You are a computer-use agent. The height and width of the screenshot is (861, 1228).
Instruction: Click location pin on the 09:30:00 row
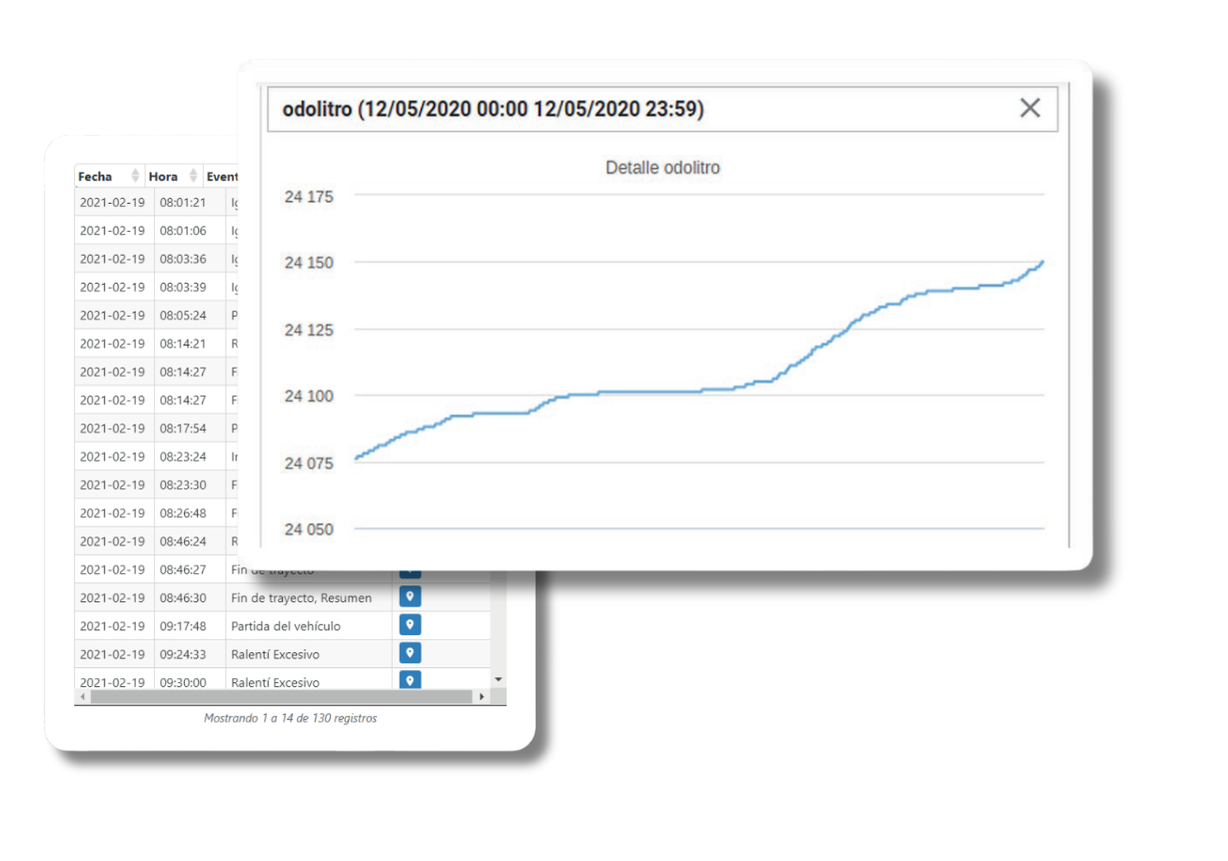(x=409, y=680)
